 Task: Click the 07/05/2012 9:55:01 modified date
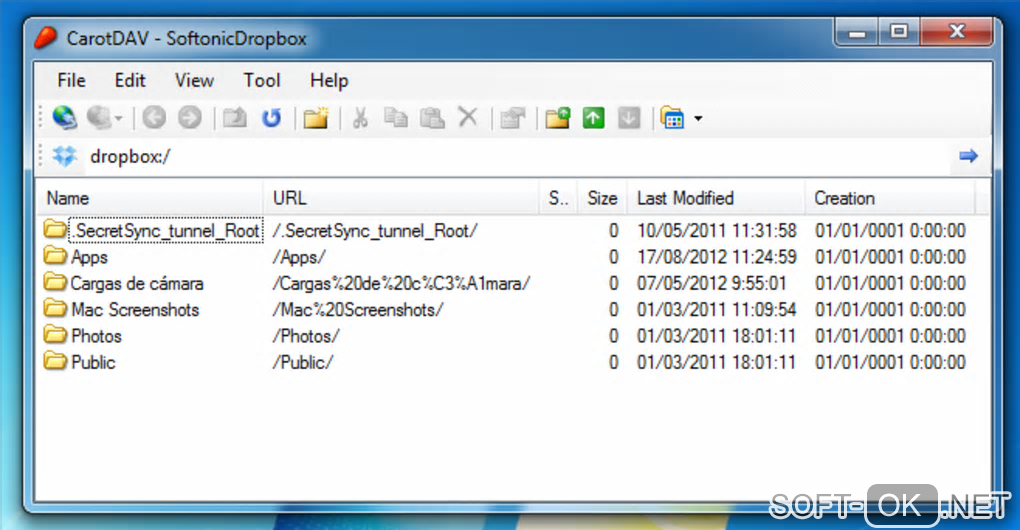coord(712,284)
